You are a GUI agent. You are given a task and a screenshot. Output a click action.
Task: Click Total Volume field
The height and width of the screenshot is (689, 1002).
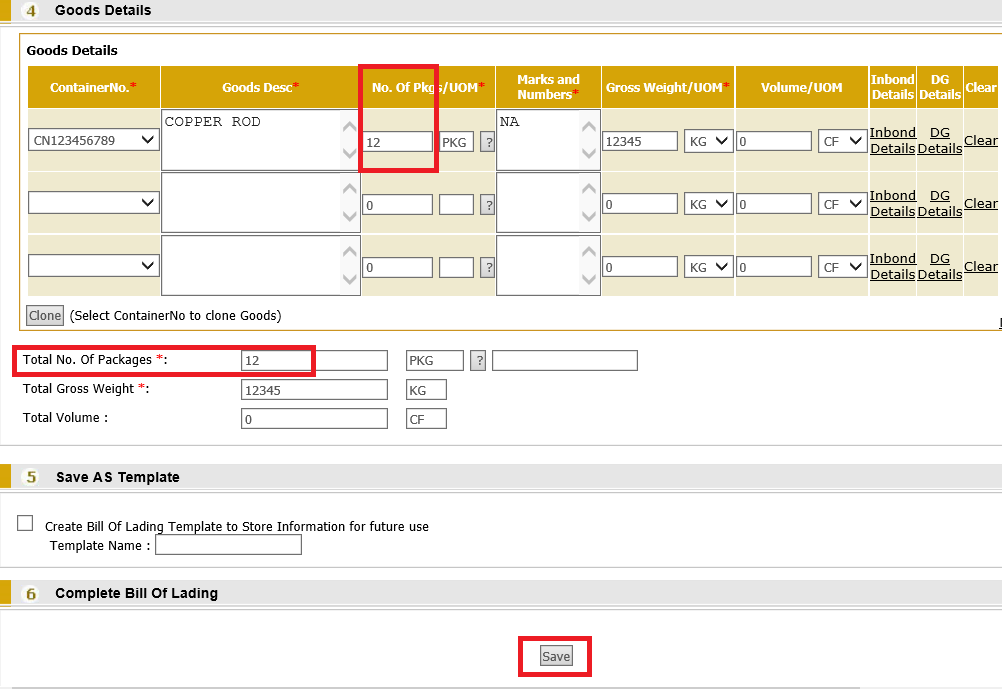click(314, 419)
